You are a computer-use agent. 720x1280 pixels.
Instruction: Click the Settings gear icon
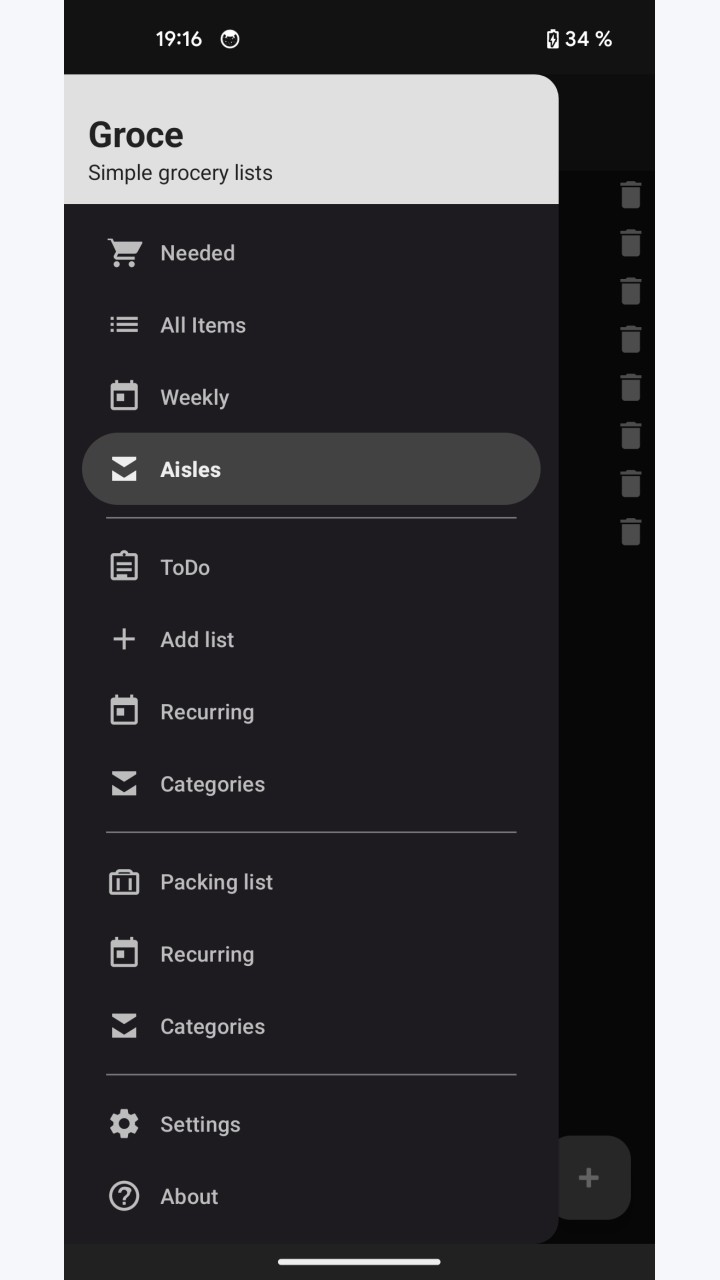[124, 1124]
